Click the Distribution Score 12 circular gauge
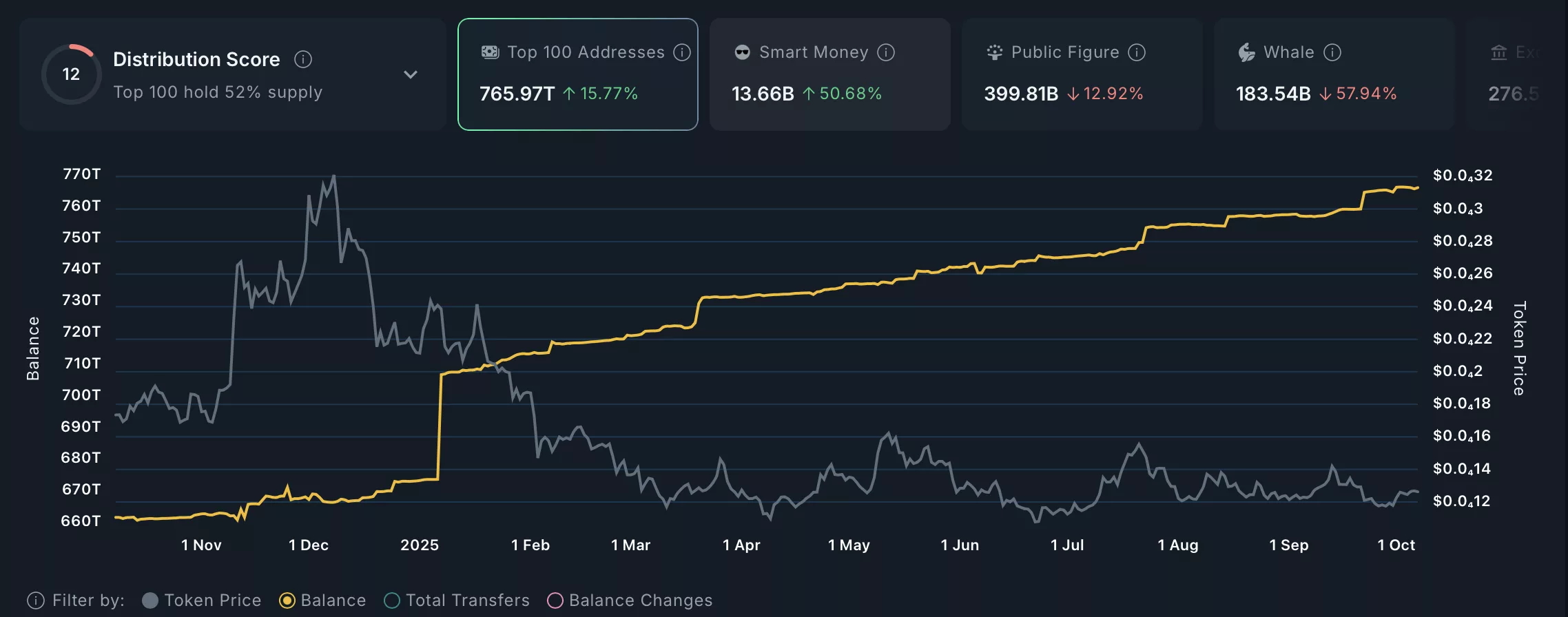This screenshot has height=617, width=1568. tap(71, 74)
